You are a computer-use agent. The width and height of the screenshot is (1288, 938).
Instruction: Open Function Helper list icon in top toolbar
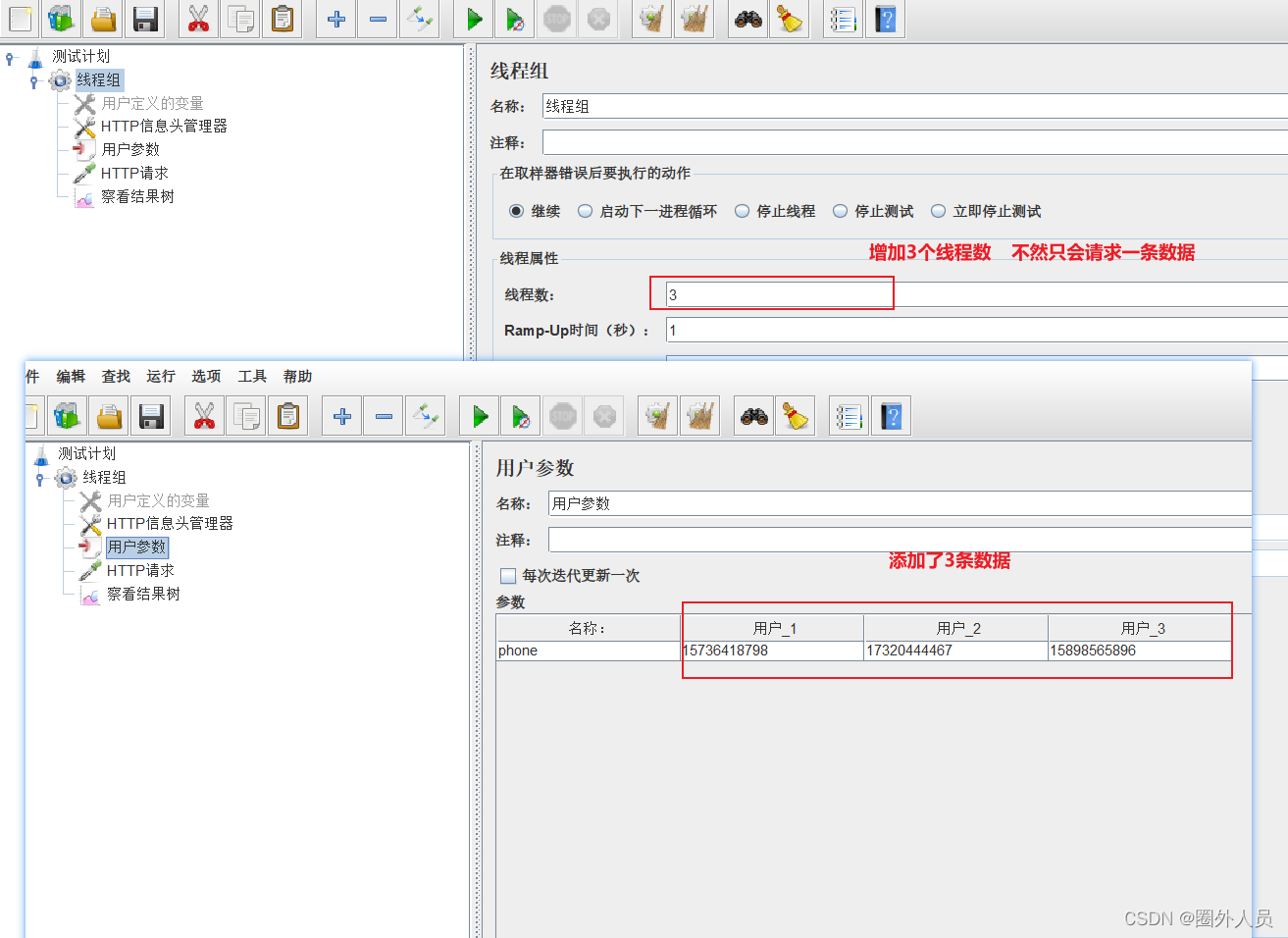coord(843,19)
